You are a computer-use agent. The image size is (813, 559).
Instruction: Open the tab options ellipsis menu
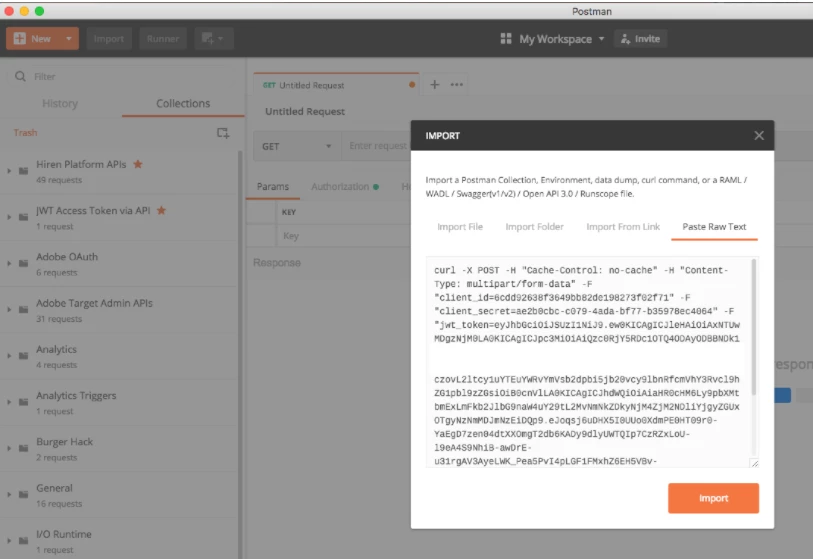click(x=456, y=85)
